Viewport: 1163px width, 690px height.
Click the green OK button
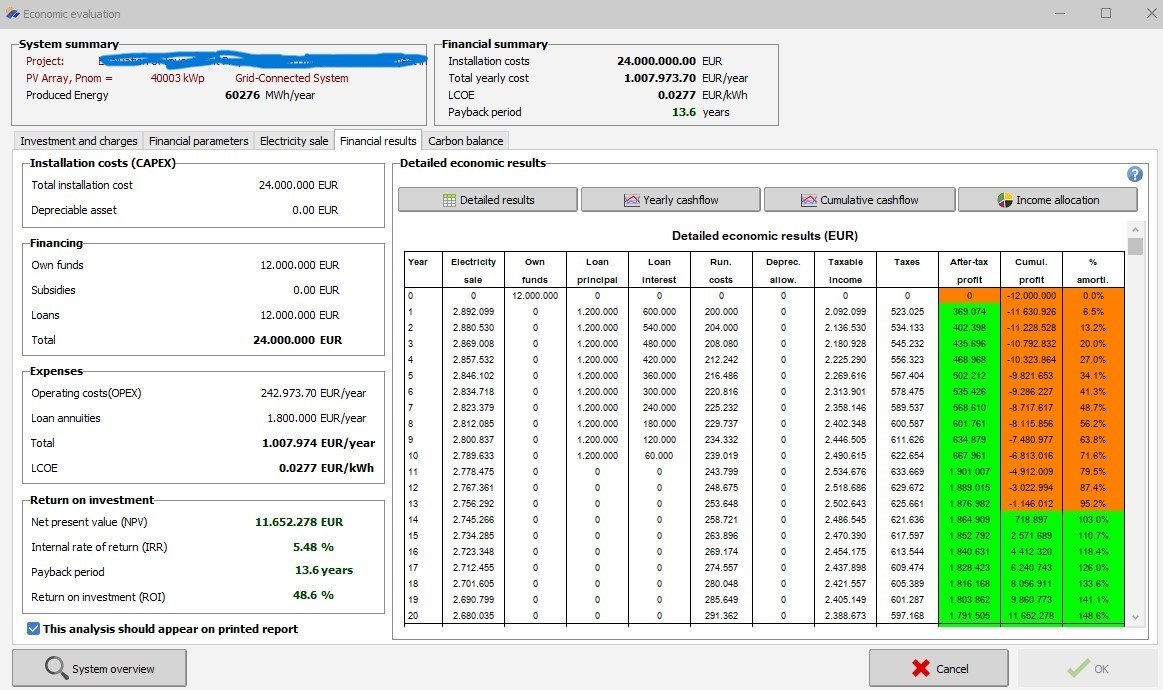pyautogui.click(x=1087, y=668)
